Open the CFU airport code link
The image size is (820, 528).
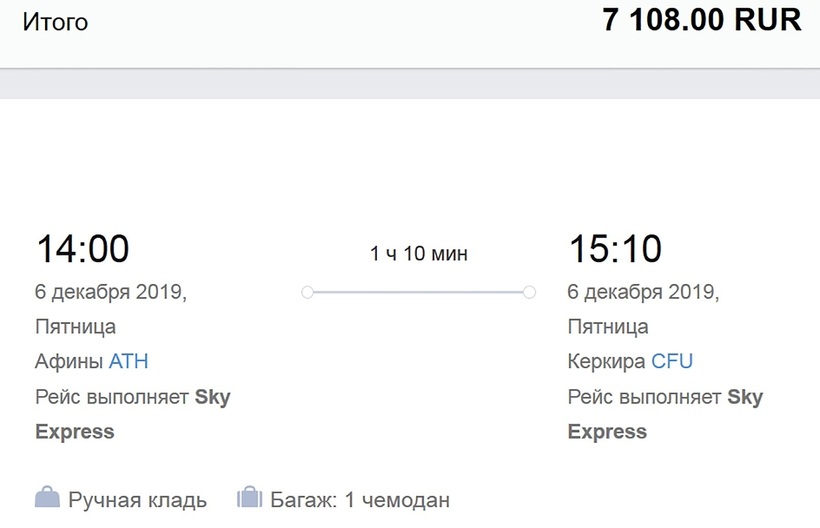pos(672,361)
